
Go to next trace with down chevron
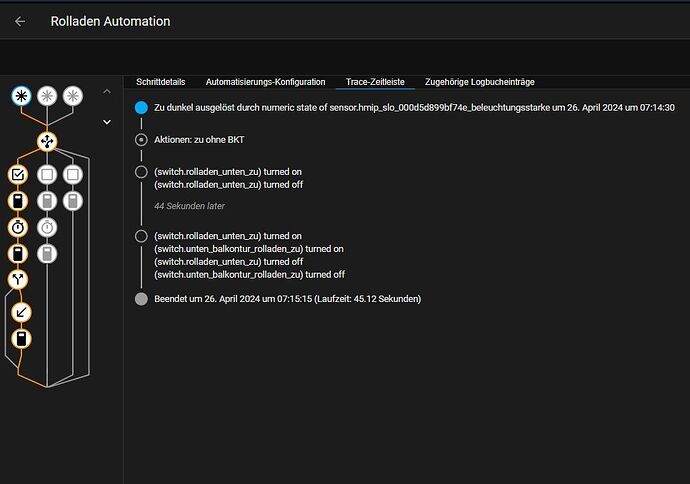[107, 122]
